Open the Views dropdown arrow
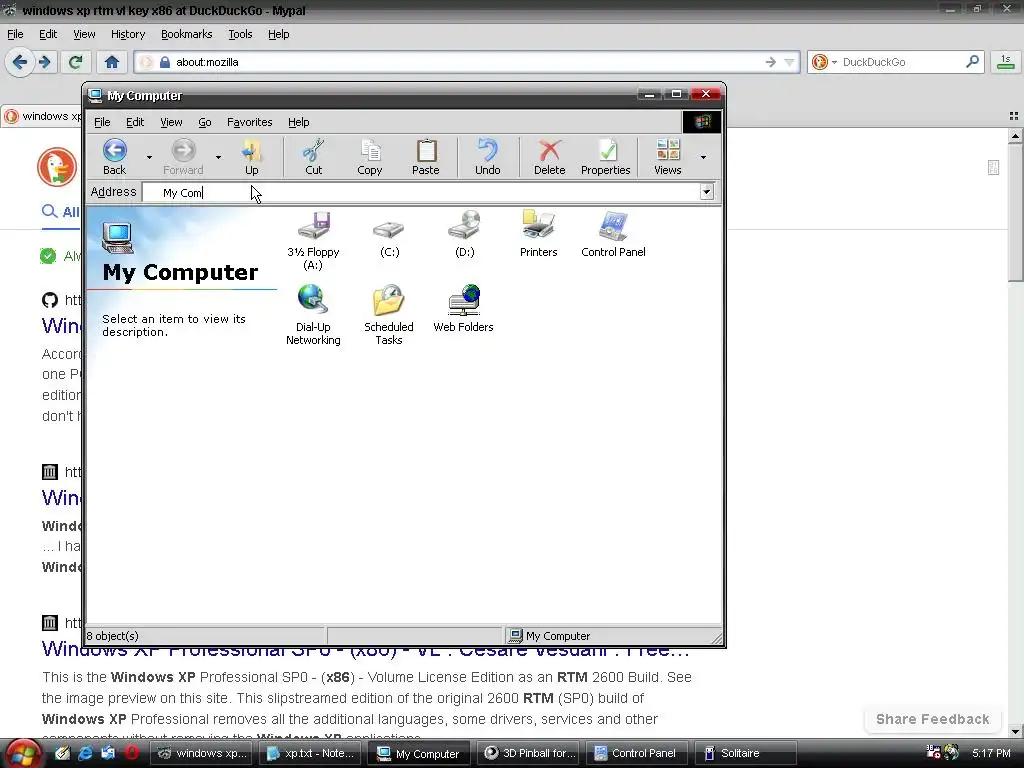Viewport: 1024px width, 768px height. (703, 157)
